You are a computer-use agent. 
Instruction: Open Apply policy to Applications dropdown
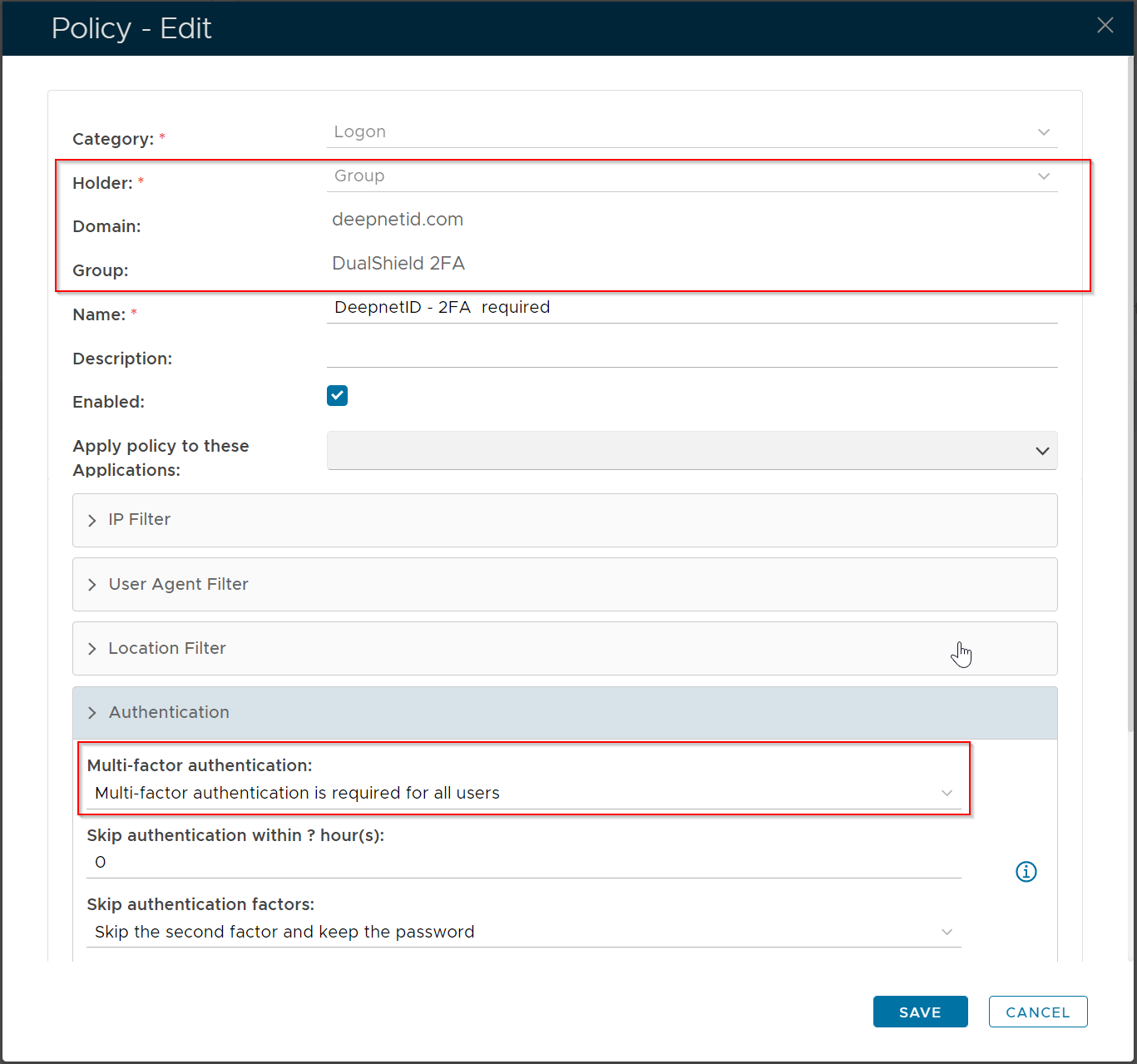691,450
